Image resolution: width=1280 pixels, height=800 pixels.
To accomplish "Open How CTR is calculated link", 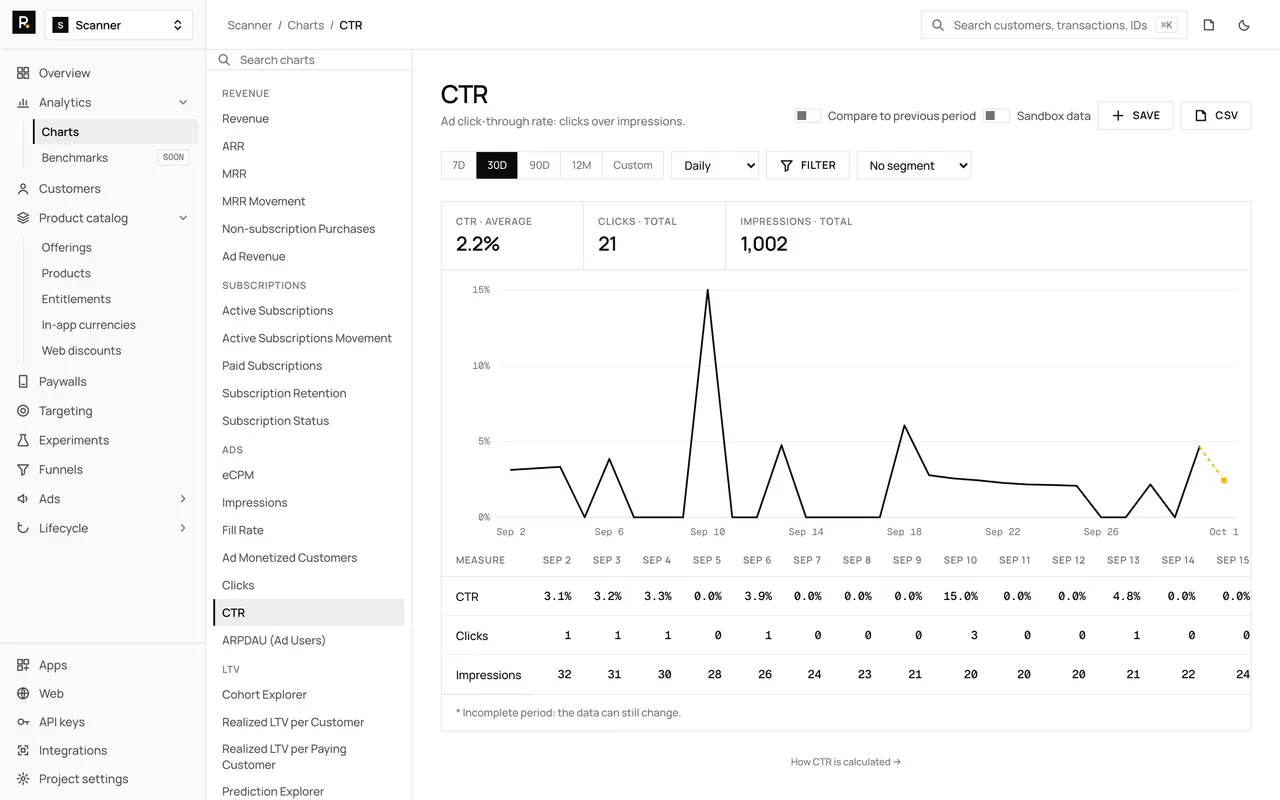I will [x=846, y=762].
